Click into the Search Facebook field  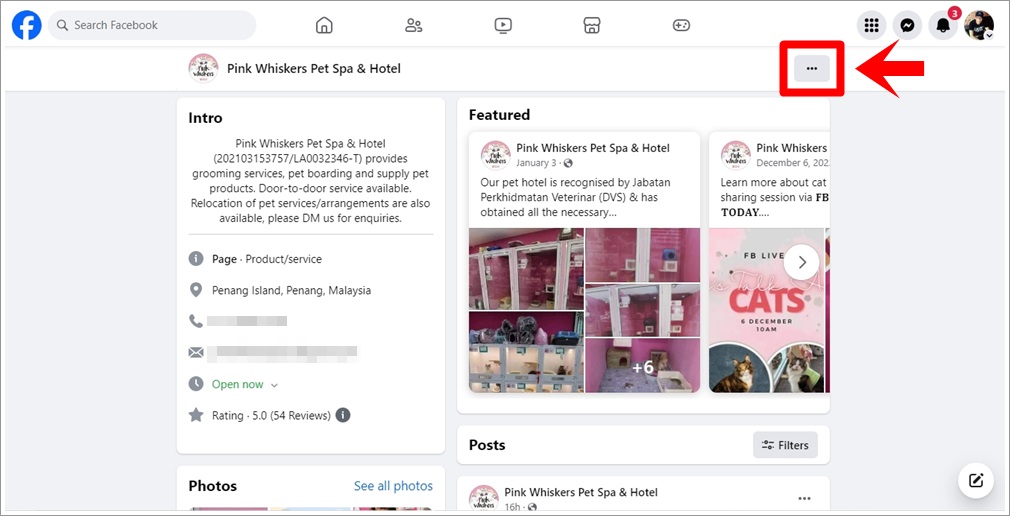pyautogui.click(x=152, y=25)
